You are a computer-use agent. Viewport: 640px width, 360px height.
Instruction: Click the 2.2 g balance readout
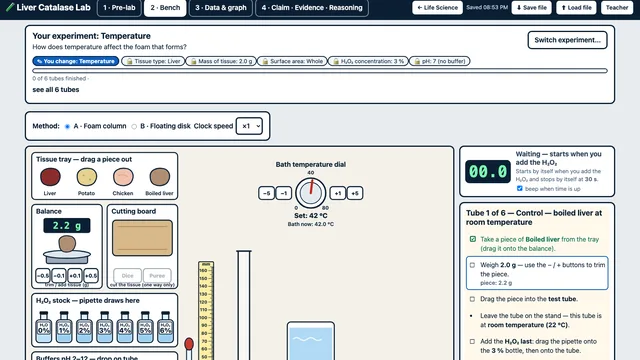click(67, 226)
